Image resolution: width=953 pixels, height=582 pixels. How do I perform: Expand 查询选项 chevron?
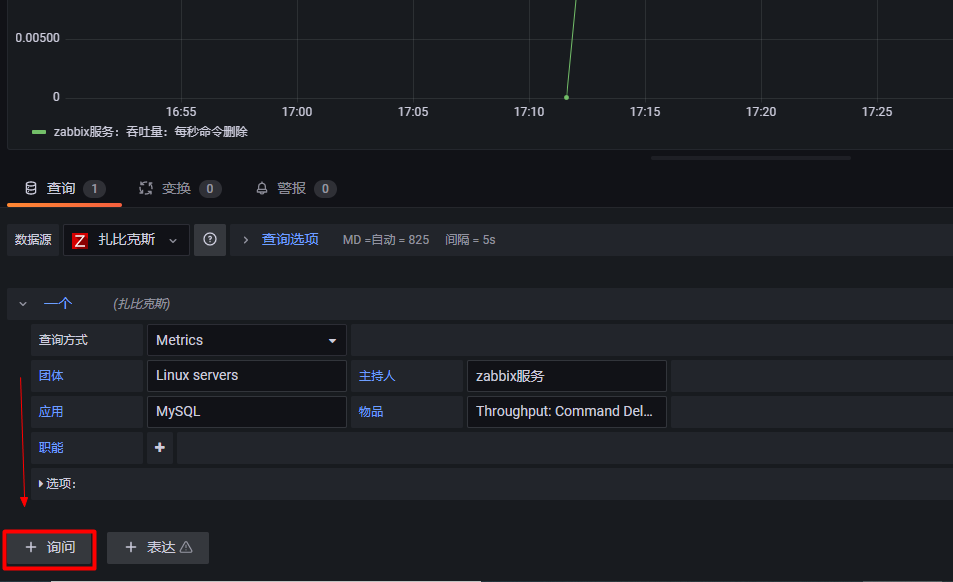246,240
